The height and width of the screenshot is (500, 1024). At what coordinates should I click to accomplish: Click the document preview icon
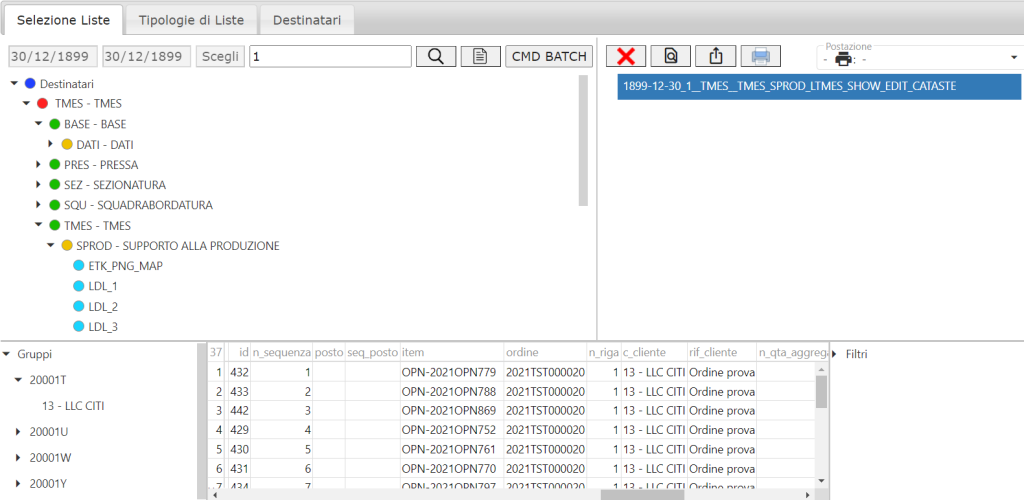pyautogui.click(x=670, y=56)
